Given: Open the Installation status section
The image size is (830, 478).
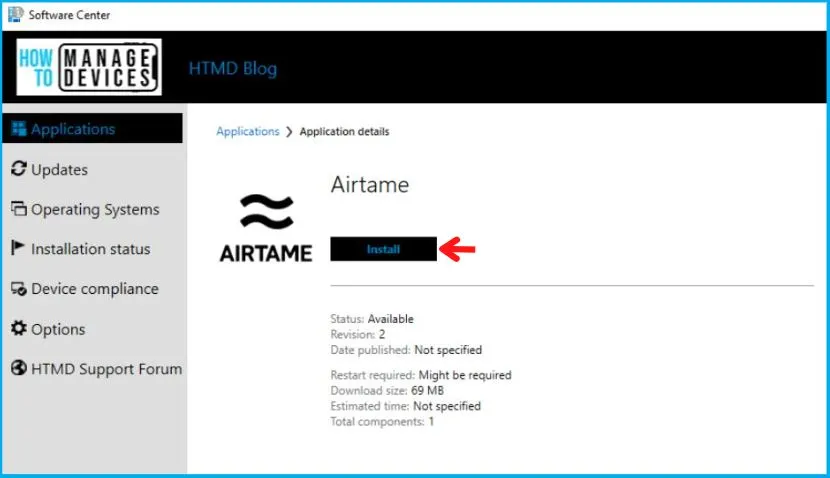Looking at the screenshot, I should coord(93,249).
